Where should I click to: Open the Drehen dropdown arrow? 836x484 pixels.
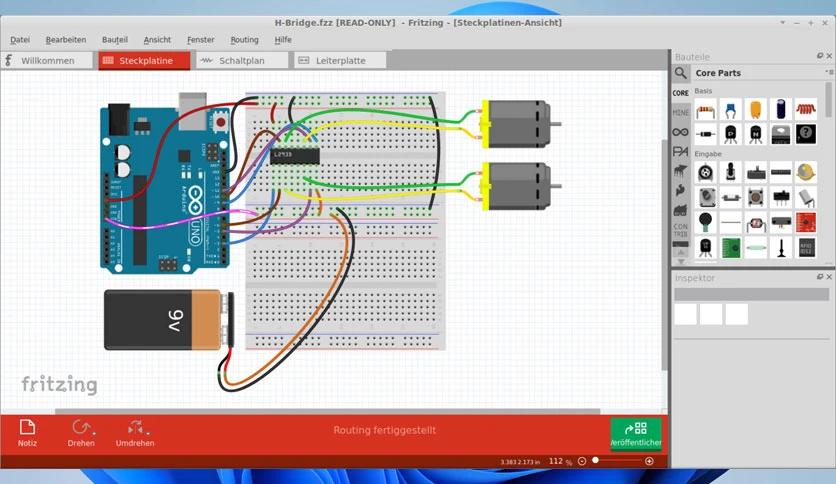coord(94,433)
